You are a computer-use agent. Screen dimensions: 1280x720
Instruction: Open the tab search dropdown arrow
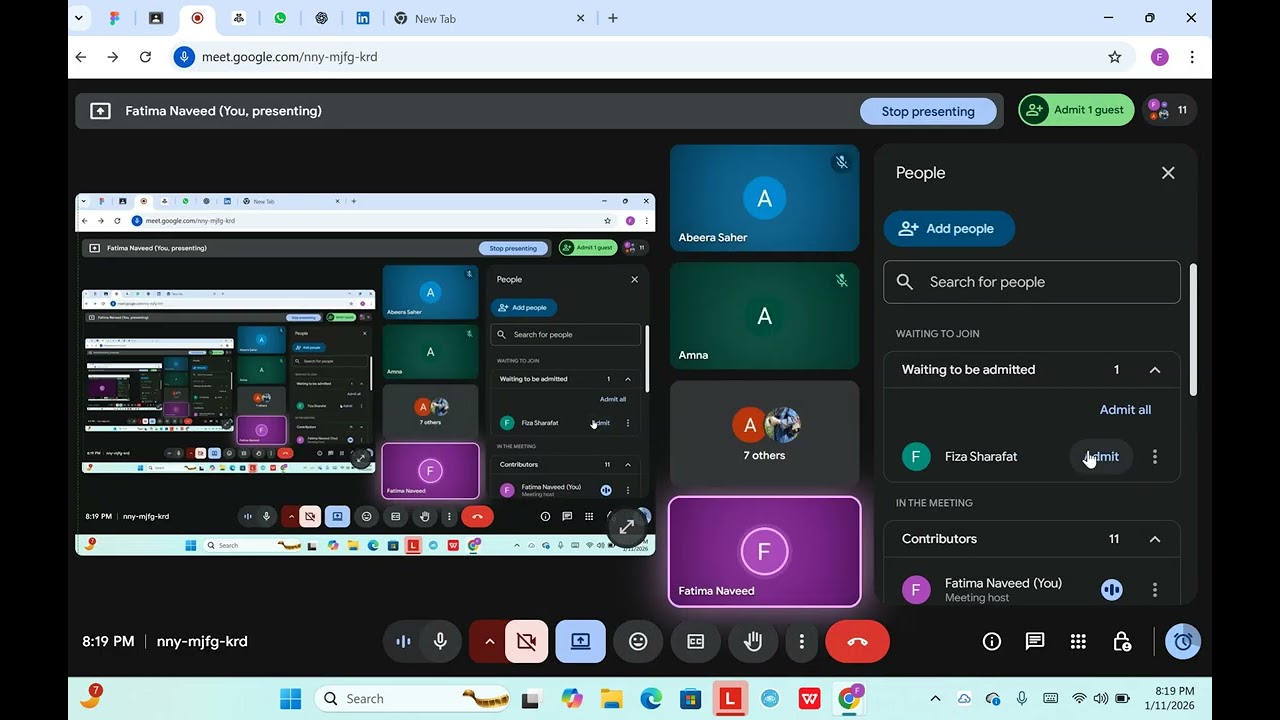click(x=79, y=18)
